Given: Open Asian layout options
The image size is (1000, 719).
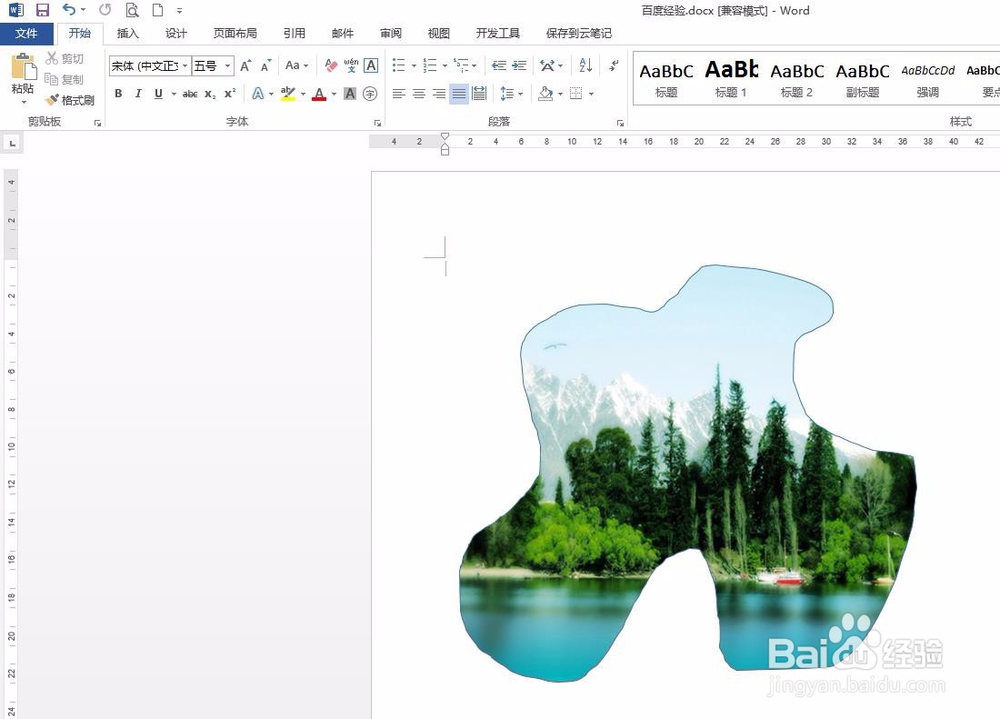Looking at the screenshot, I should [551, 65].
